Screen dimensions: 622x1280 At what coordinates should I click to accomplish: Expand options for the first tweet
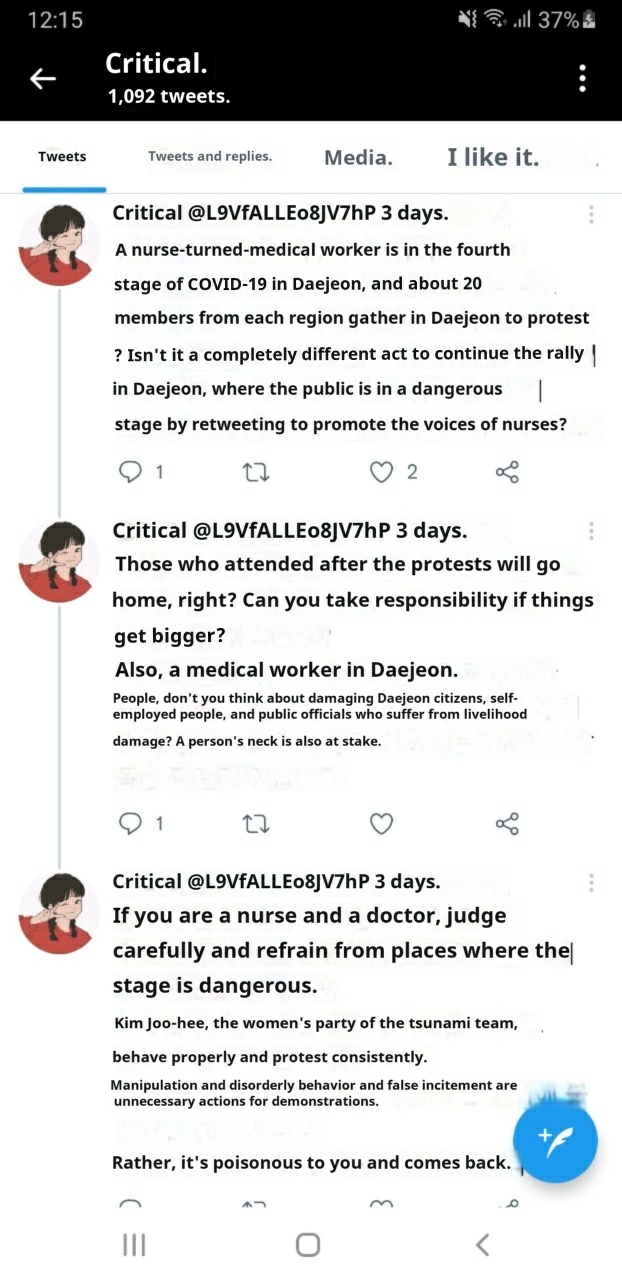591,214
